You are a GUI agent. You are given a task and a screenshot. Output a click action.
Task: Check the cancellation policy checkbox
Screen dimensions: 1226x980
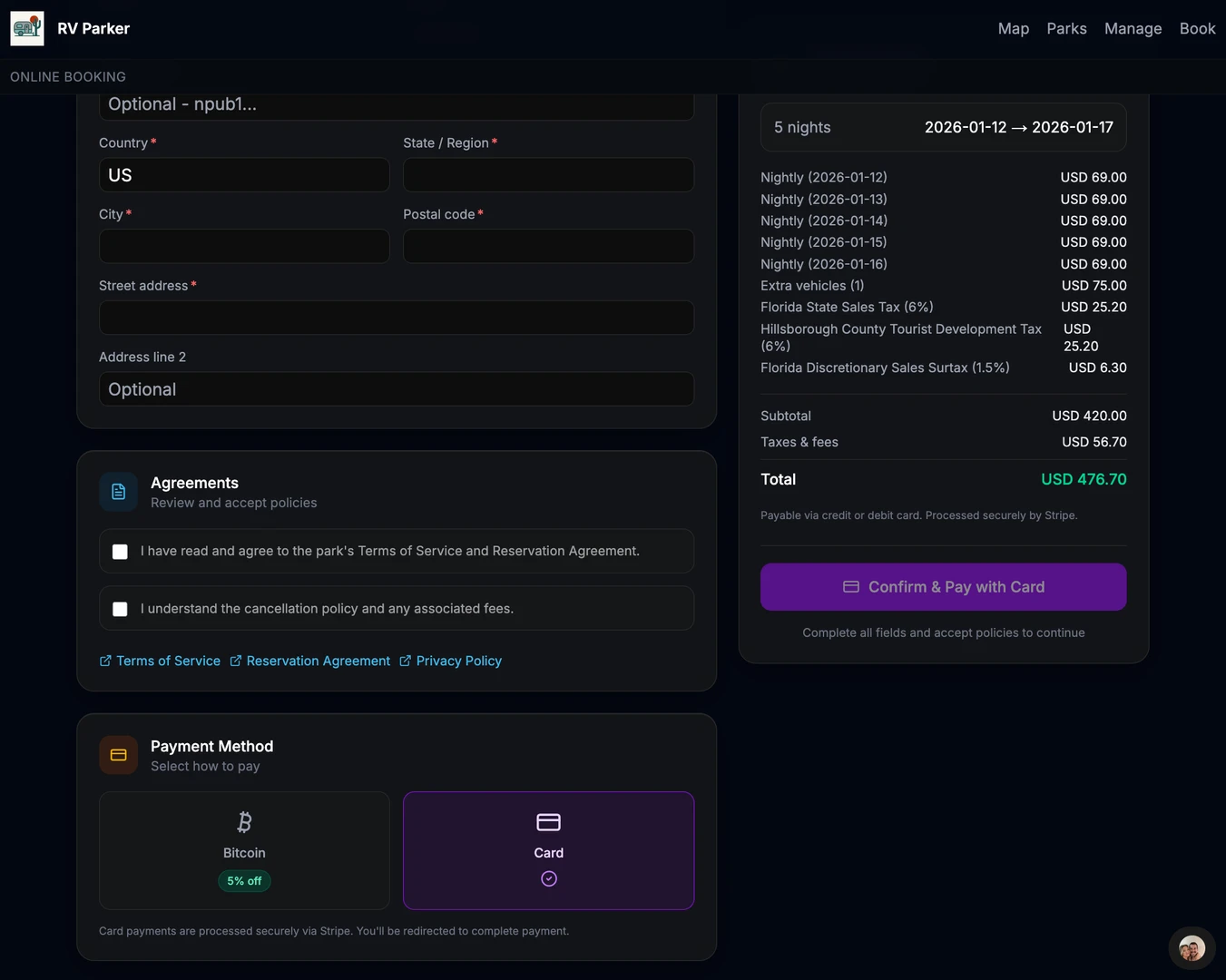120,609
